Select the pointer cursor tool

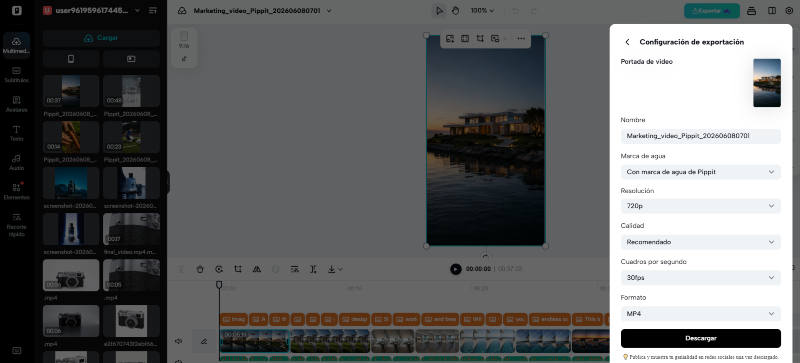click(439, 11)
